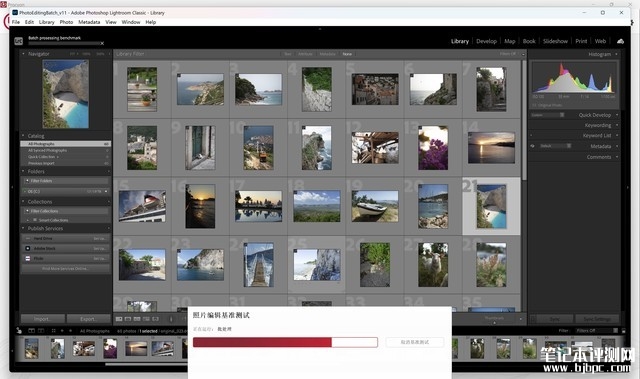Expand the Comments panel
The height and width of the screenshot is (379, 640).
click(617, 157)
